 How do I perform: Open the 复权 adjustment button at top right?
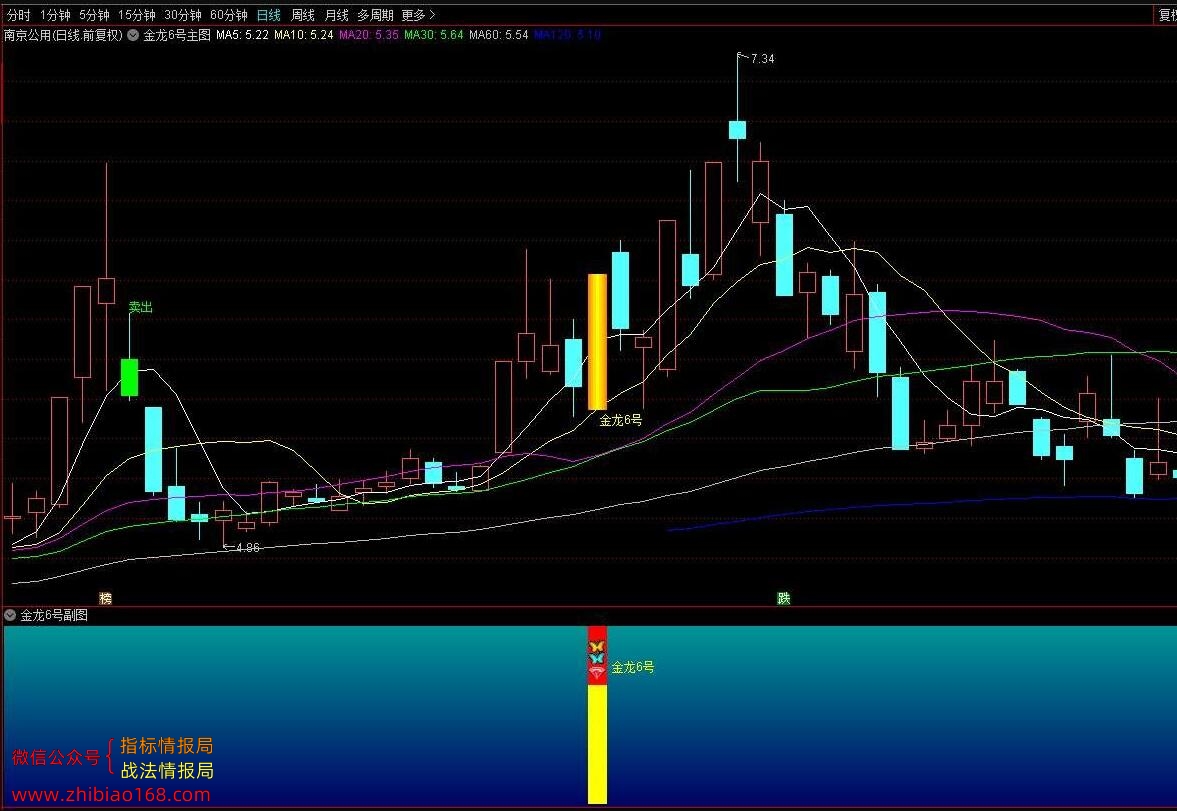click(1167, 15)
